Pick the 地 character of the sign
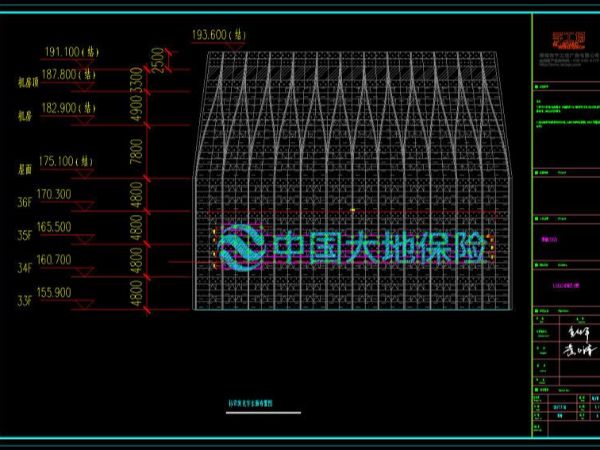This screenshot has height=450, width=600. [397, 248]
